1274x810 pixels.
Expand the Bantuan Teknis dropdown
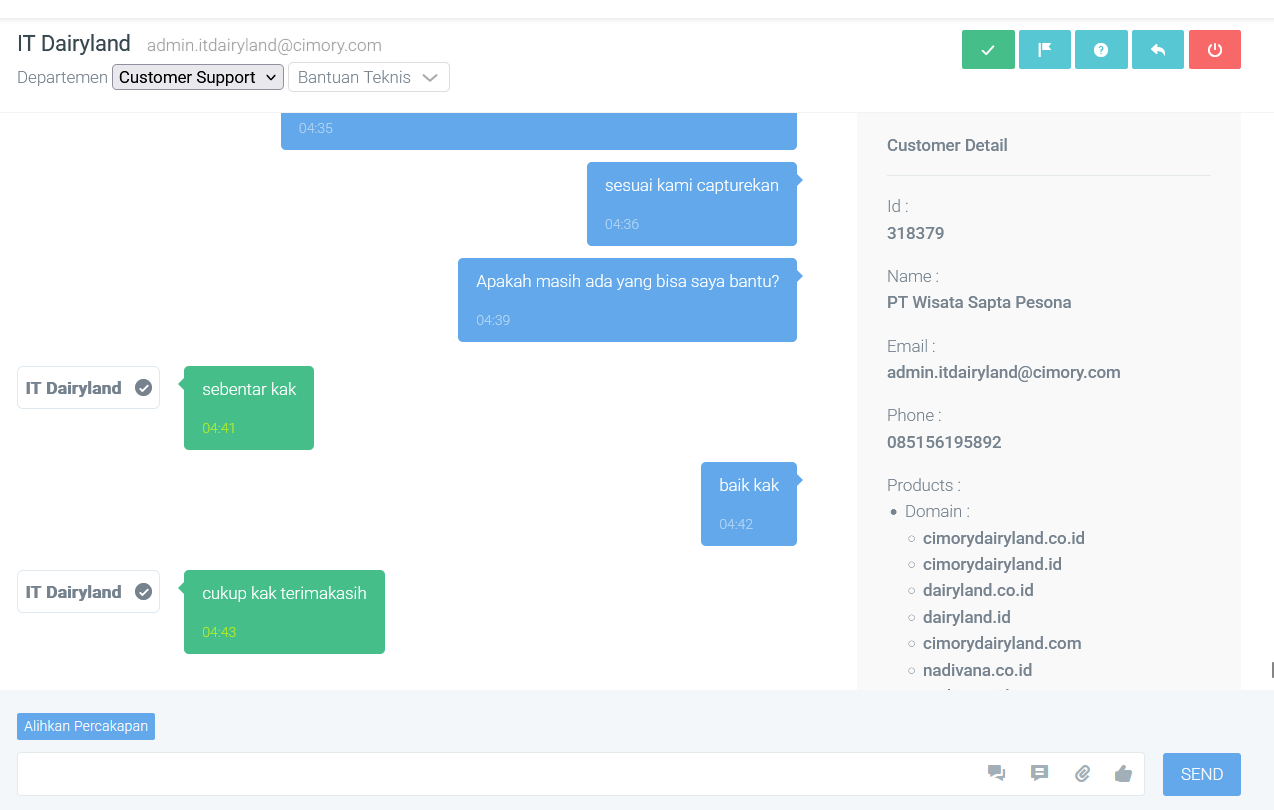(369, 77)
